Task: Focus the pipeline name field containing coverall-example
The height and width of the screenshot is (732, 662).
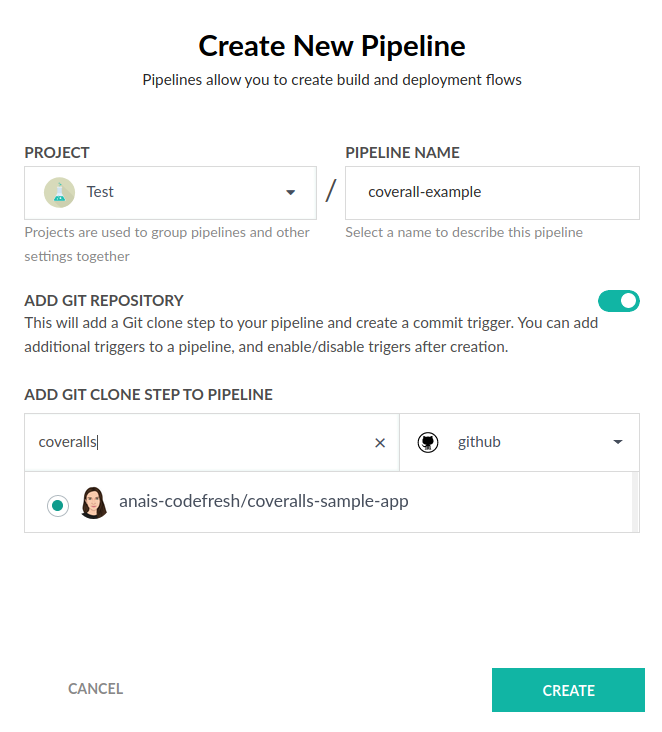Action: 491,192
